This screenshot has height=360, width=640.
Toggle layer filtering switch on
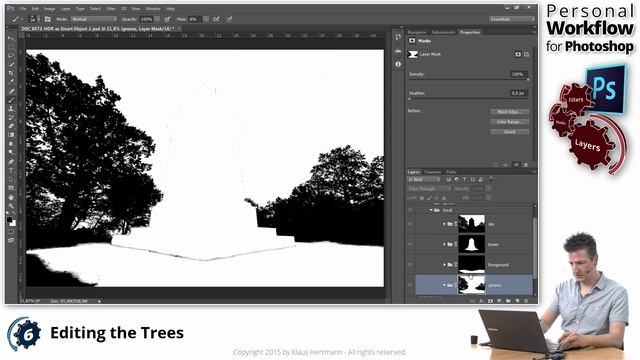coord(491,180)
